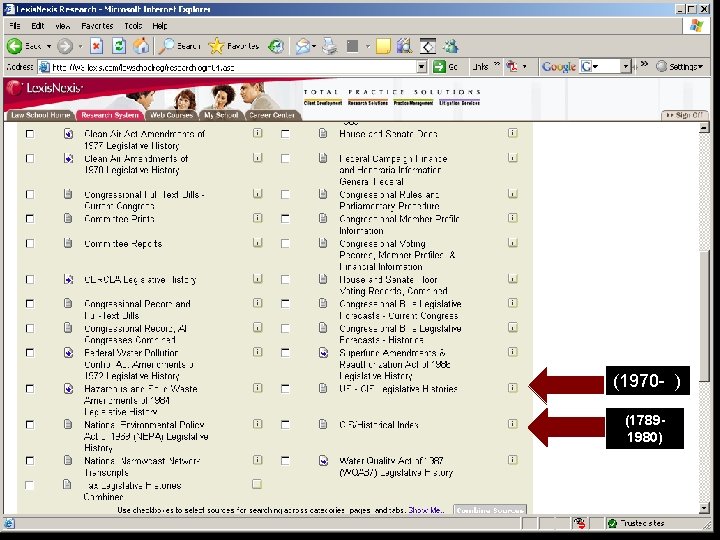This screenshot has height=540, width=720.
Task: Open the Google search box dropdown
Action: point(625,67)
